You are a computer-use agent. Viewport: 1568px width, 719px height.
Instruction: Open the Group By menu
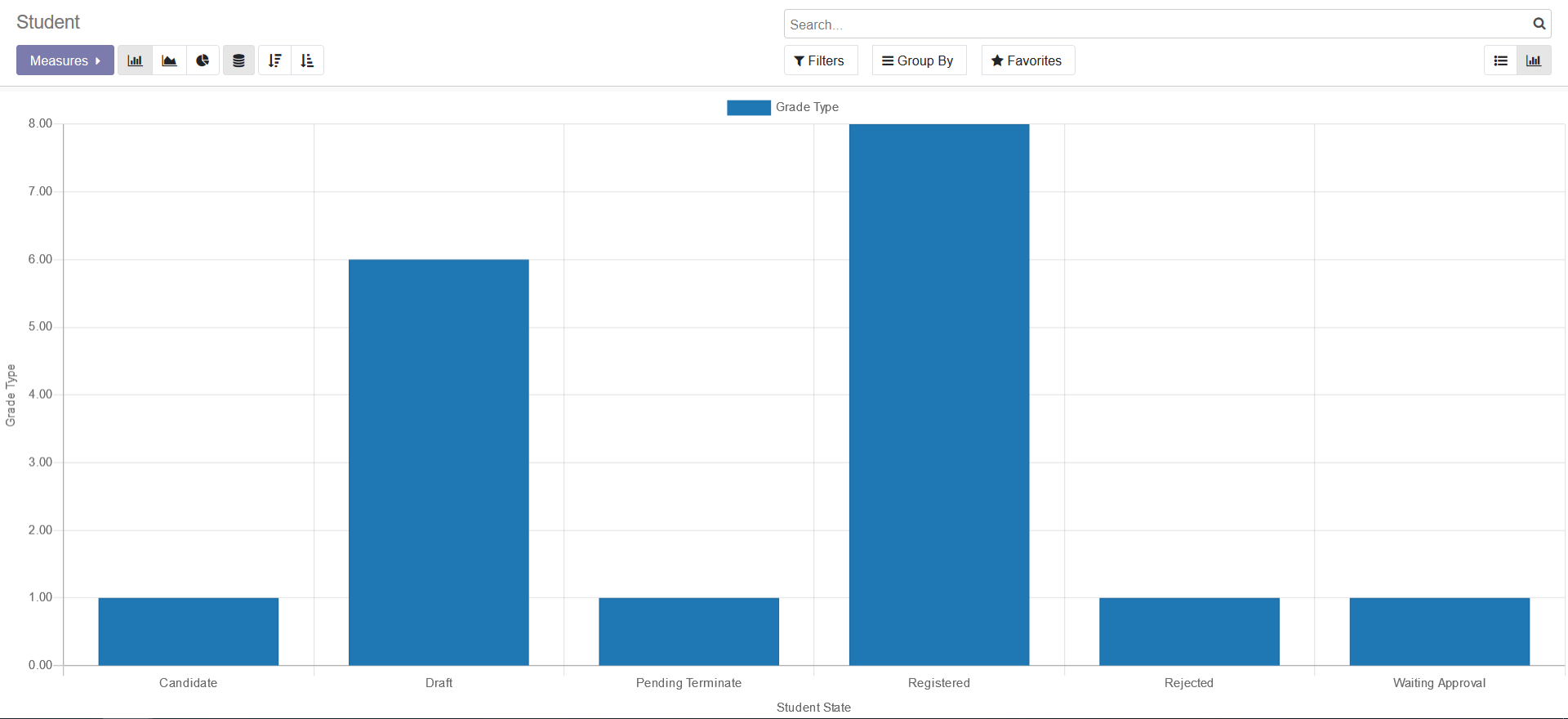click(919, 60)
